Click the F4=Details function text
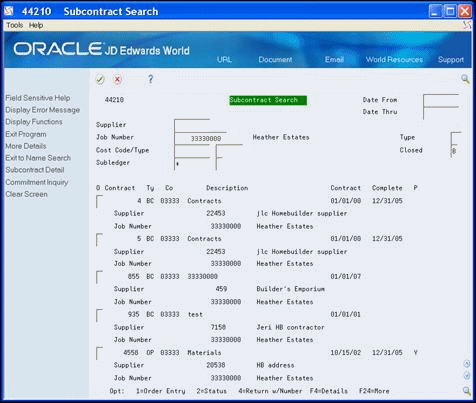476x403 pixels. (x=329, y=391)
